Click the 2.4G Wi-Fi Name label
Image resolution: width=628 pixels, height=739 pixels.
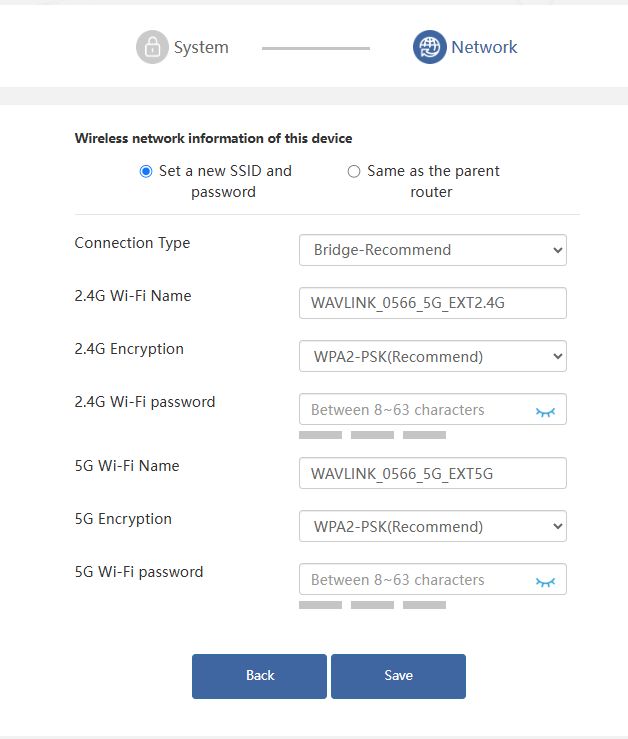[x=133, y=296]
